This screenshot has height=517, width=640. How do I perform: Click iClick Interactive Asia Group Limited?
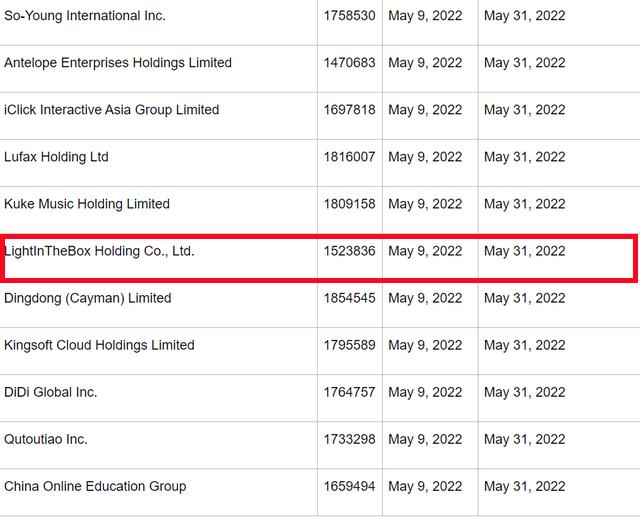point(111,110)
